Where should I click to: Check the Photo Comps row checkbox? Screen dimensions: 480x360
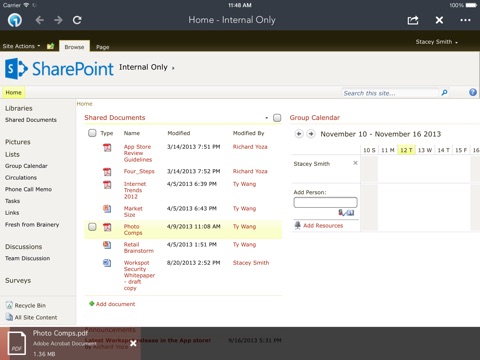click(x=92, y=227)
